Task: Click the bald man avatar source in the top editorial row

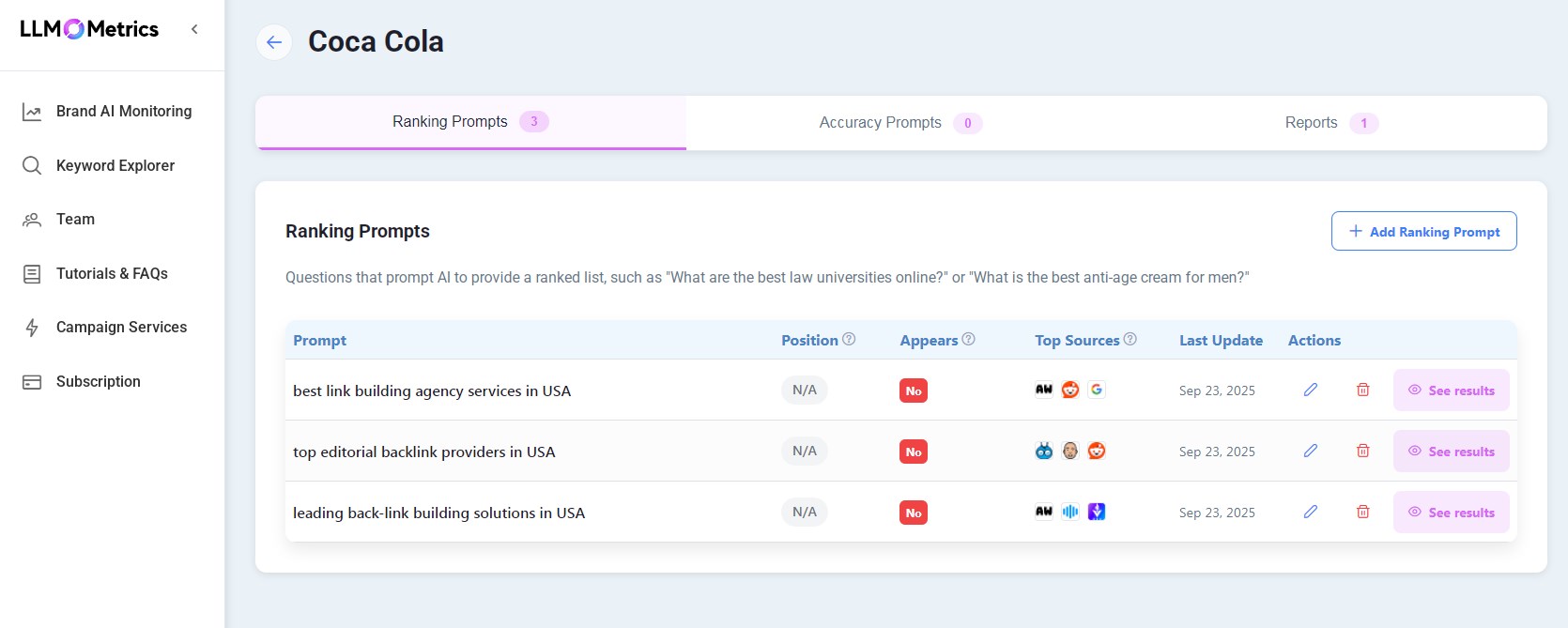Action: point(1070,451)
